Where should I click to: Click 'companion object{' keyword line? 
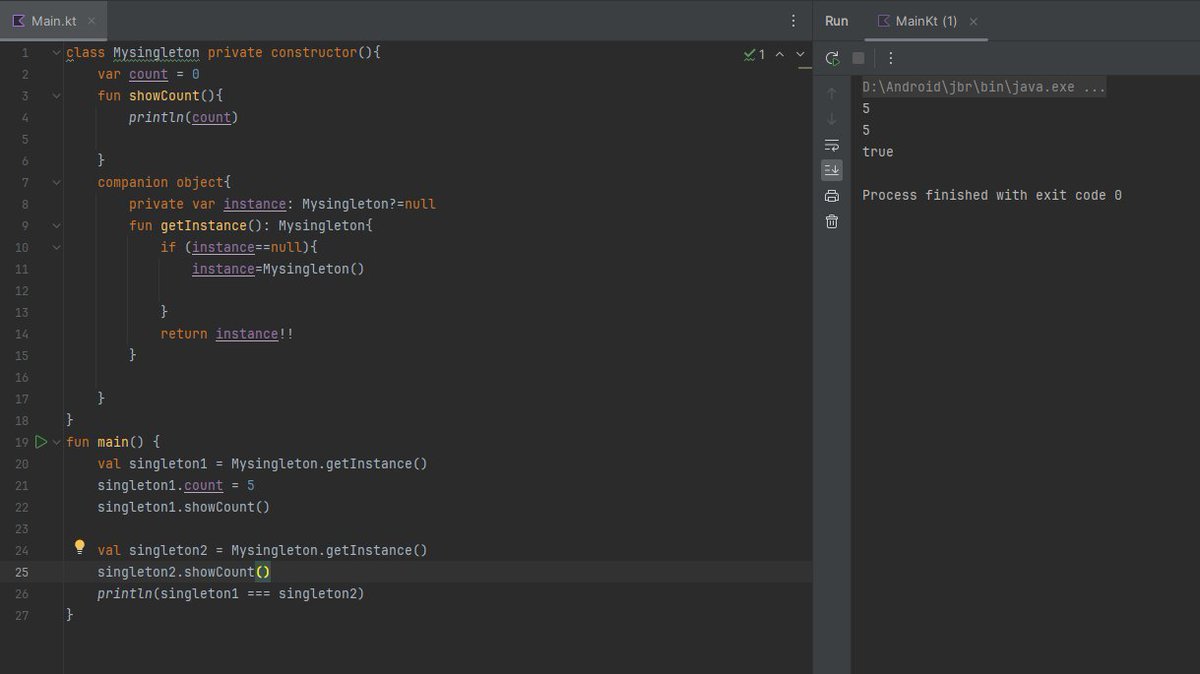pos(164,182)
